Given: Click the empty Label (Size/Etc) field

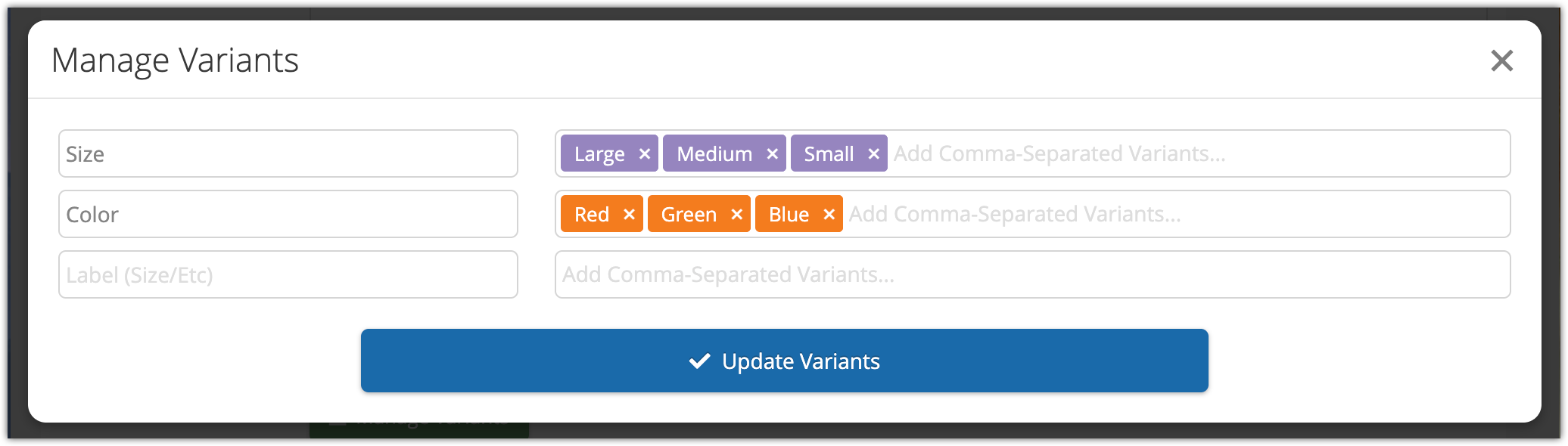Looking at the screenshot, I should pos(288,275).
